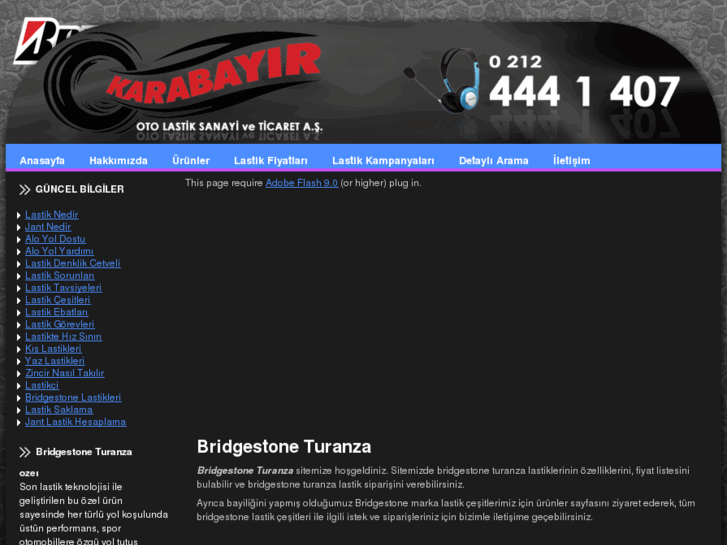Click the Karabayır tire logo
The width and height of the screenshot is (727, 545).
(183, 81)
